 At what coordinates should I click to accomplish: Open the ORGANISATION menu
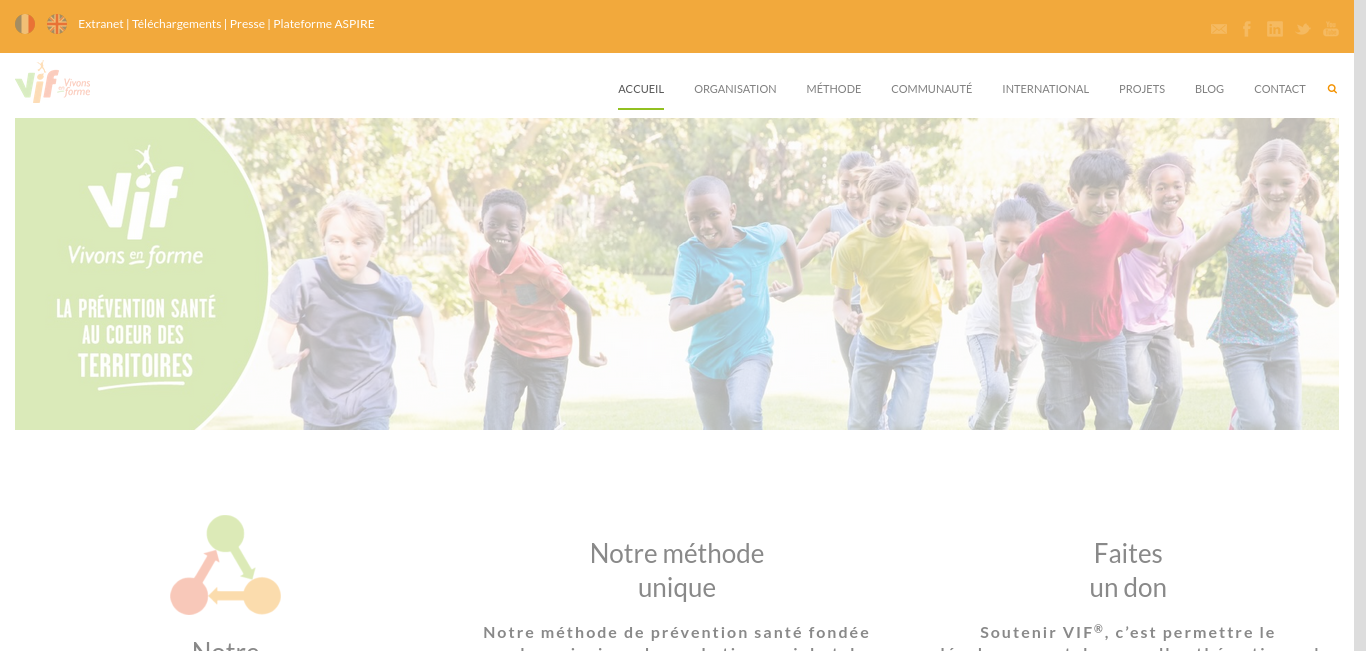[x=735, y=89]
